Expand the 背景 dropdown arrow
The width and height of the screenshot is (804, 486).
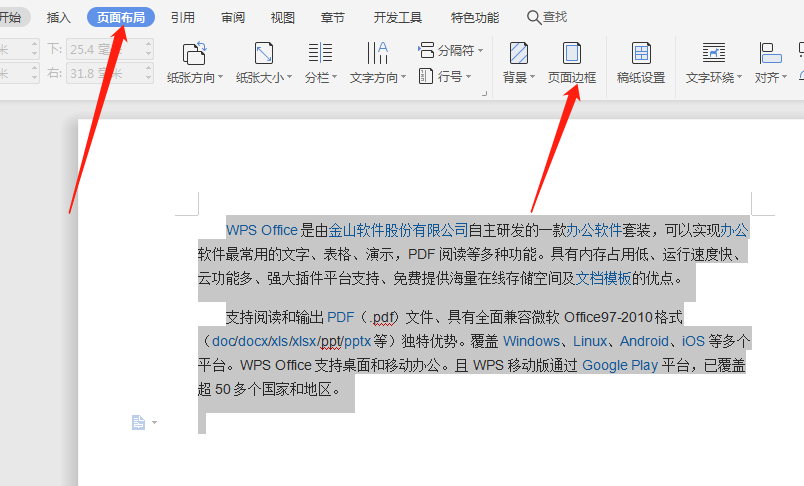point(532,77)
